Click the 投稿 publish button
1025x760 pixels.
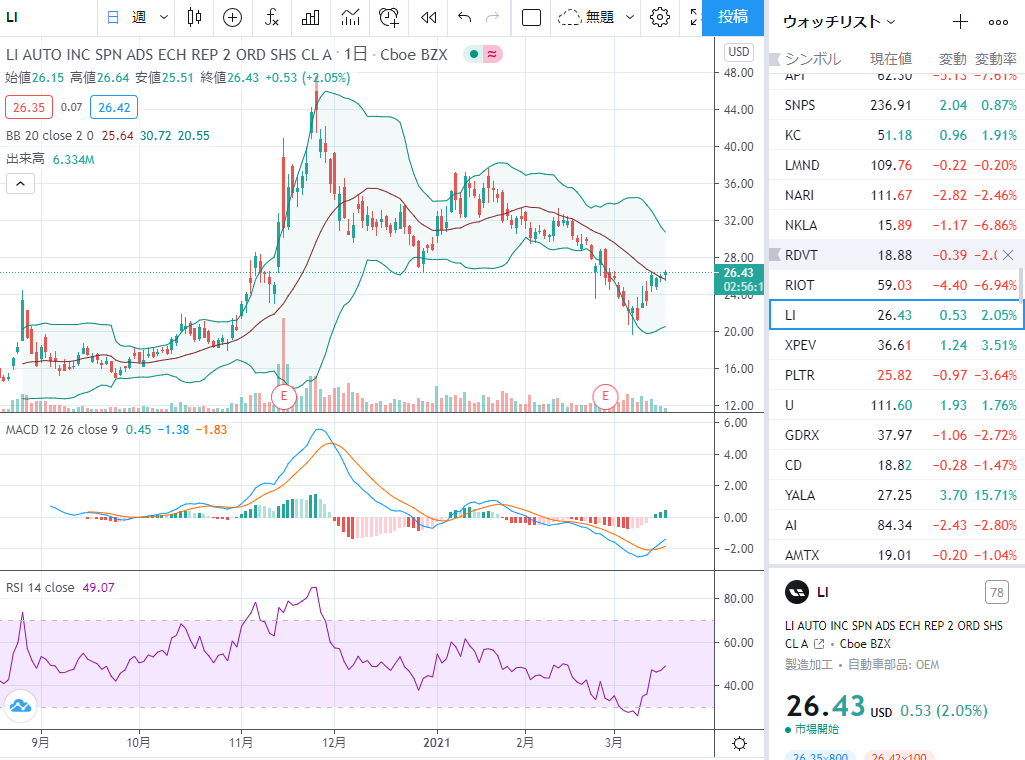[x=733, y=18]
